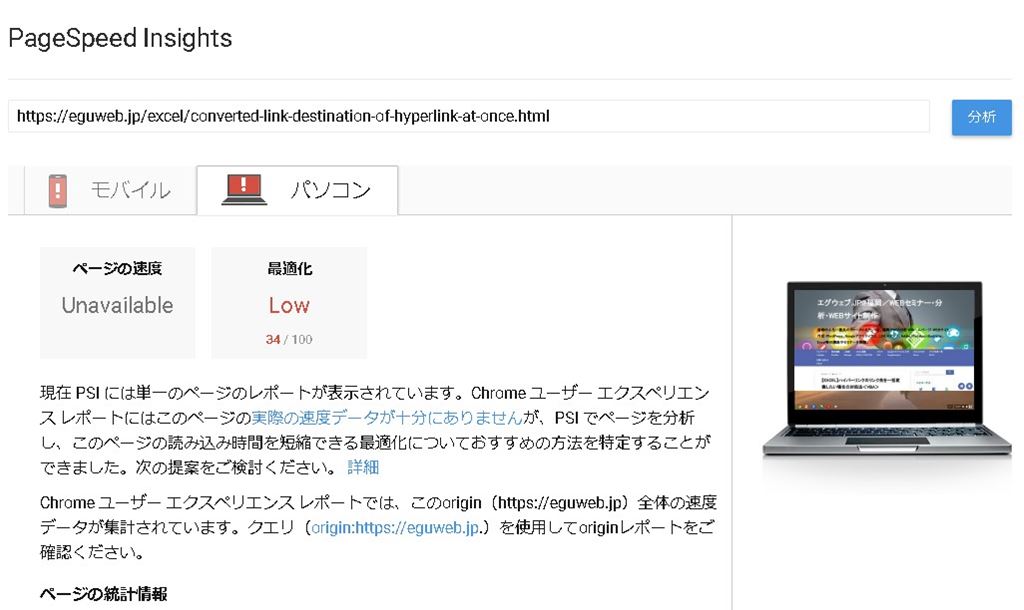Focus the URL input field

(468, 116)
